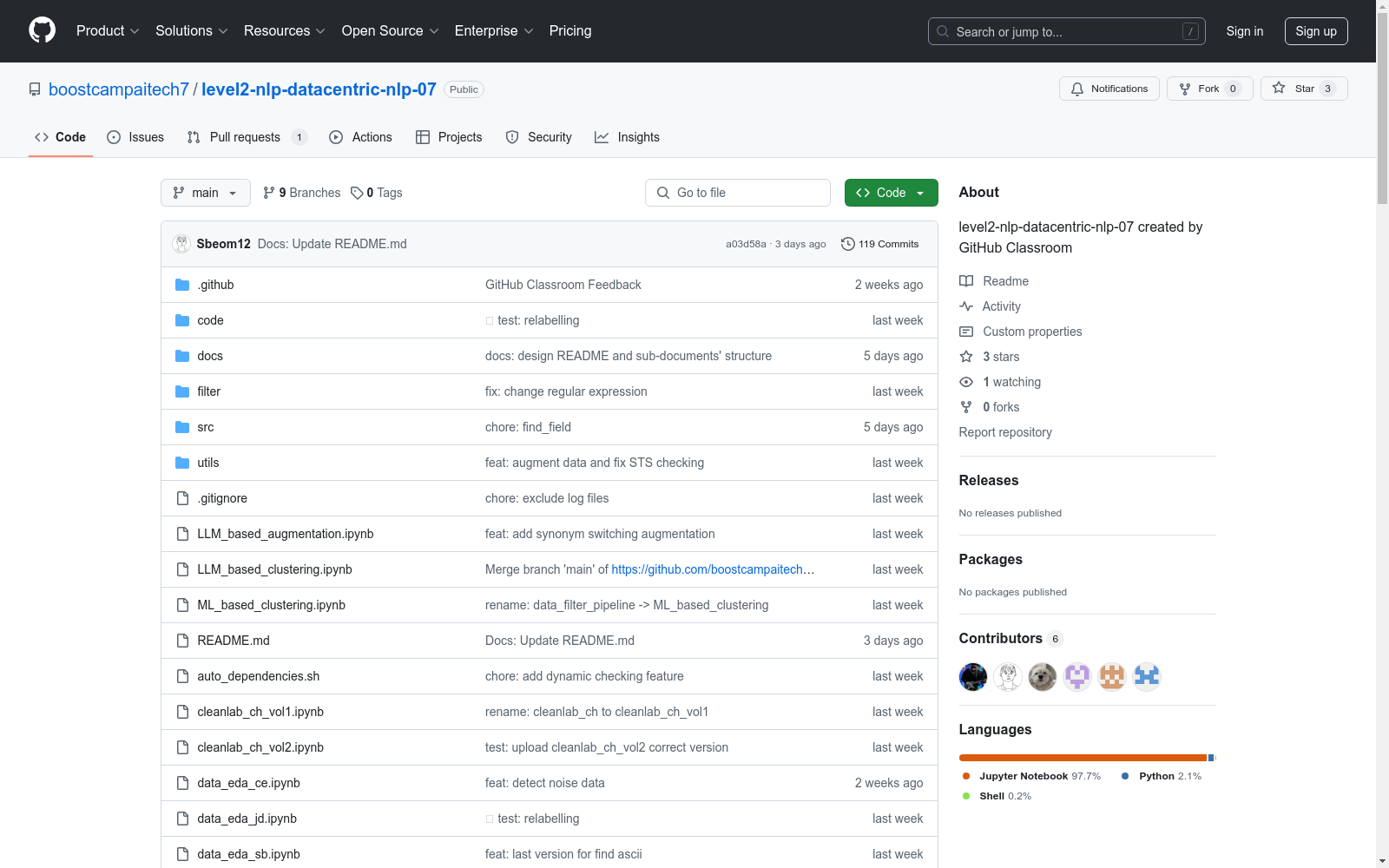Open the Resources dropdown

(285, 31)
